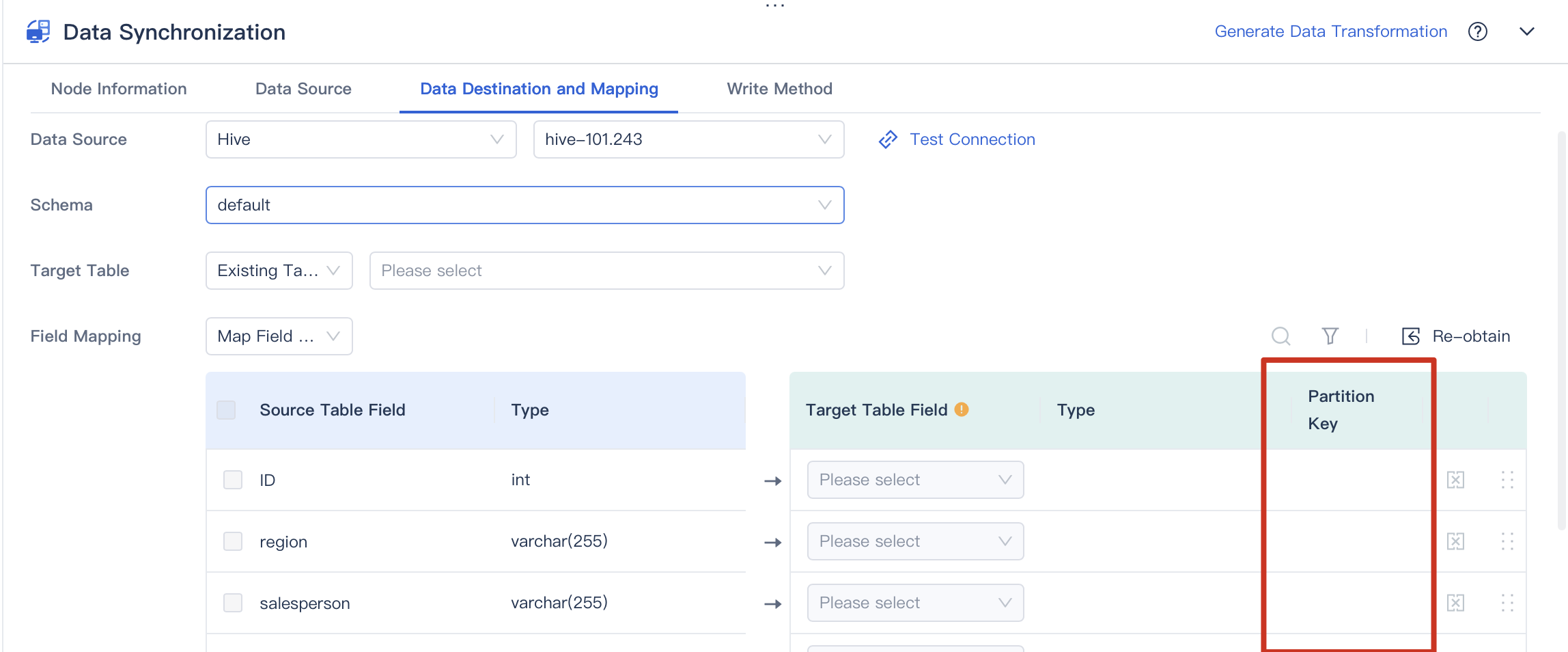This screenshot has height=652, width=1568.
Task: Switch to the Node Information tab
Action: tap(119, 89)
